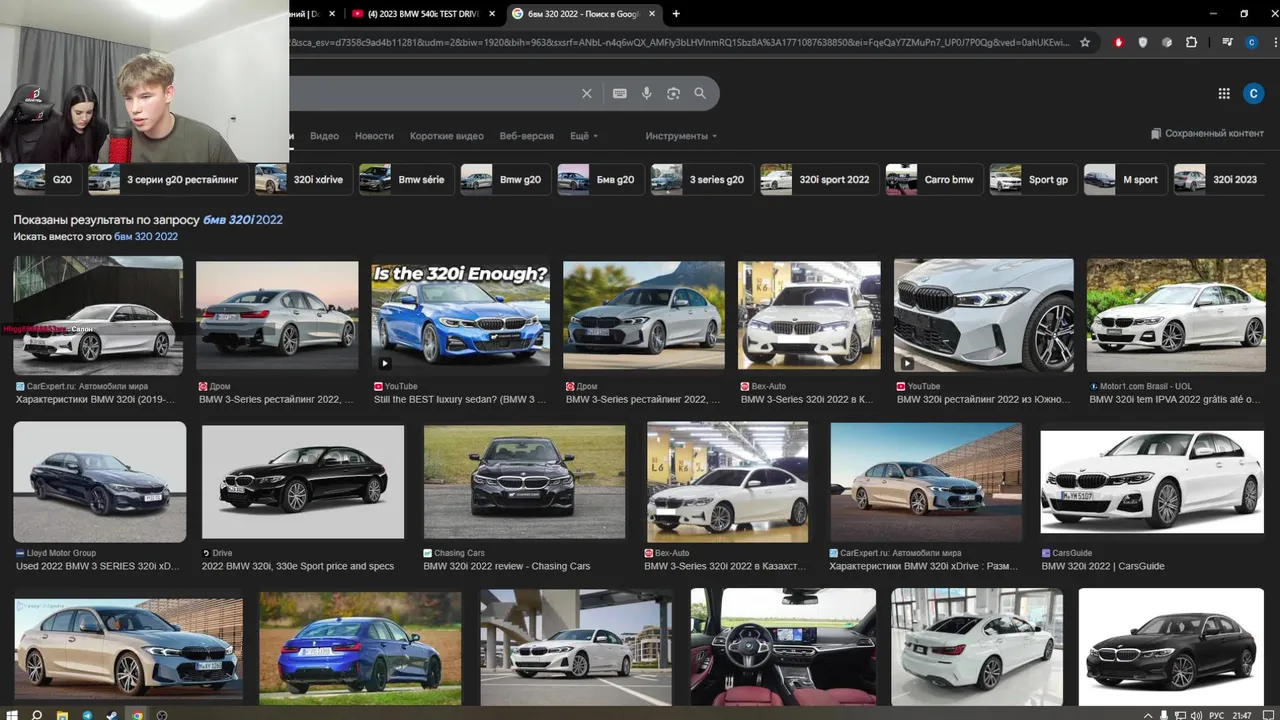Open the Chasing Cars BMW 320i review image
The height and width of the screenshot is (720, 1280).
click(524, 482)
